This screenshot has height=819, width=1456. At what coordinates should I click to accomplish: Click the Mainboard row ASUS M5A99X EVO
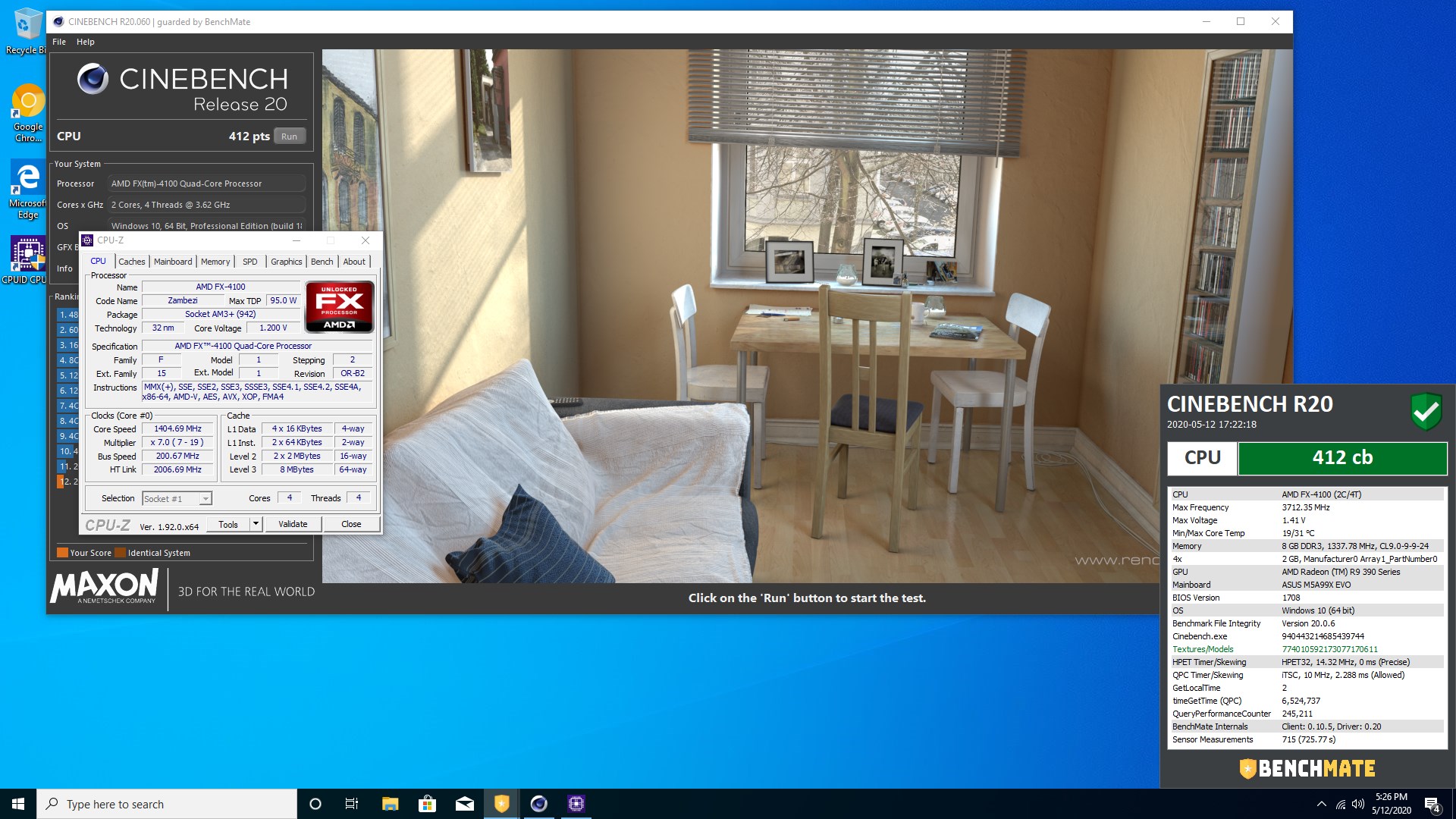point(1307,585)
